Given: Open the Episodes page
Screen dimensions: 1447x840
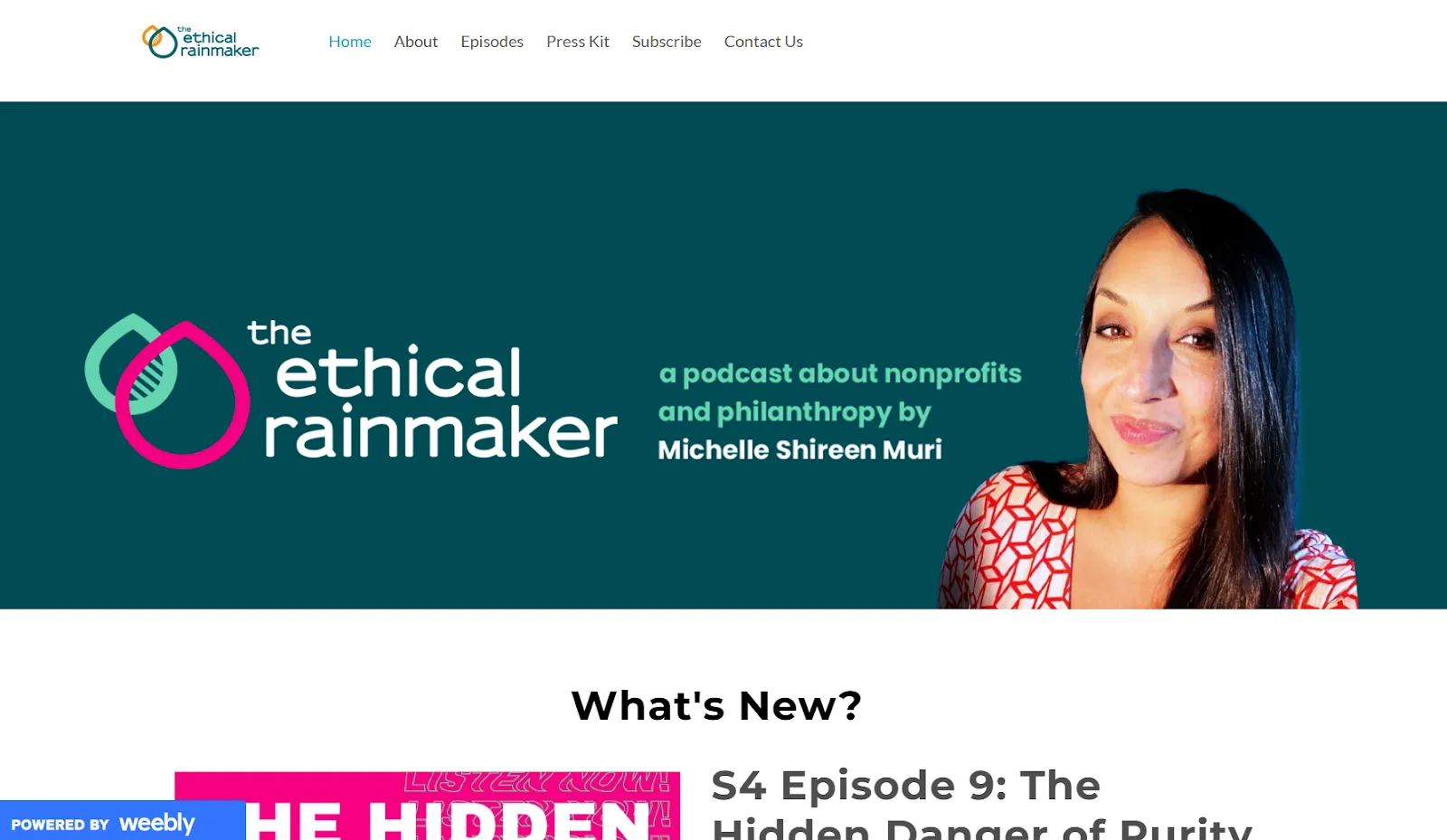Looking at the screenshot, I should pyautogui.click(x=492, y=42).
